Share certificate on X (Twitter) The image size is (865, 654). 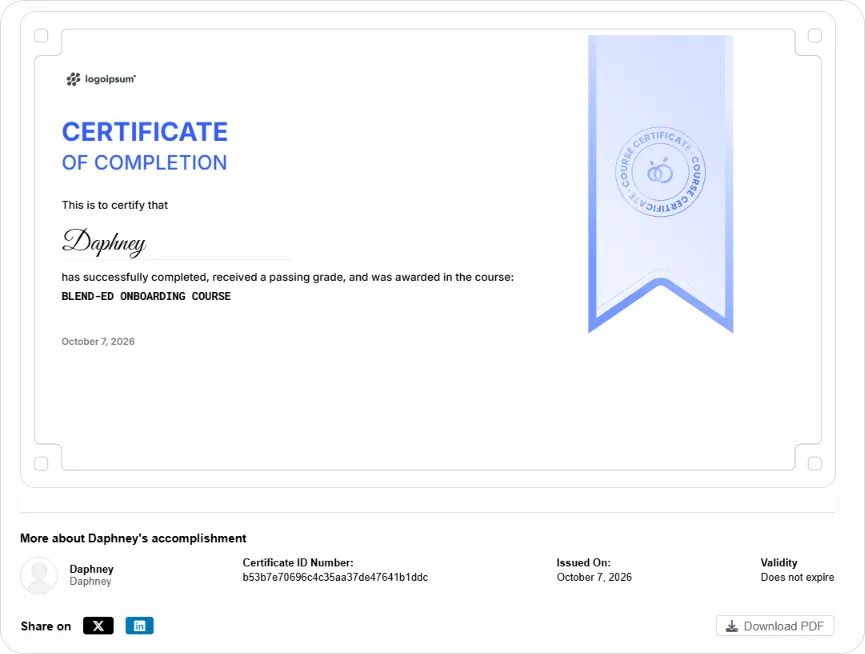tap(98, 626)
